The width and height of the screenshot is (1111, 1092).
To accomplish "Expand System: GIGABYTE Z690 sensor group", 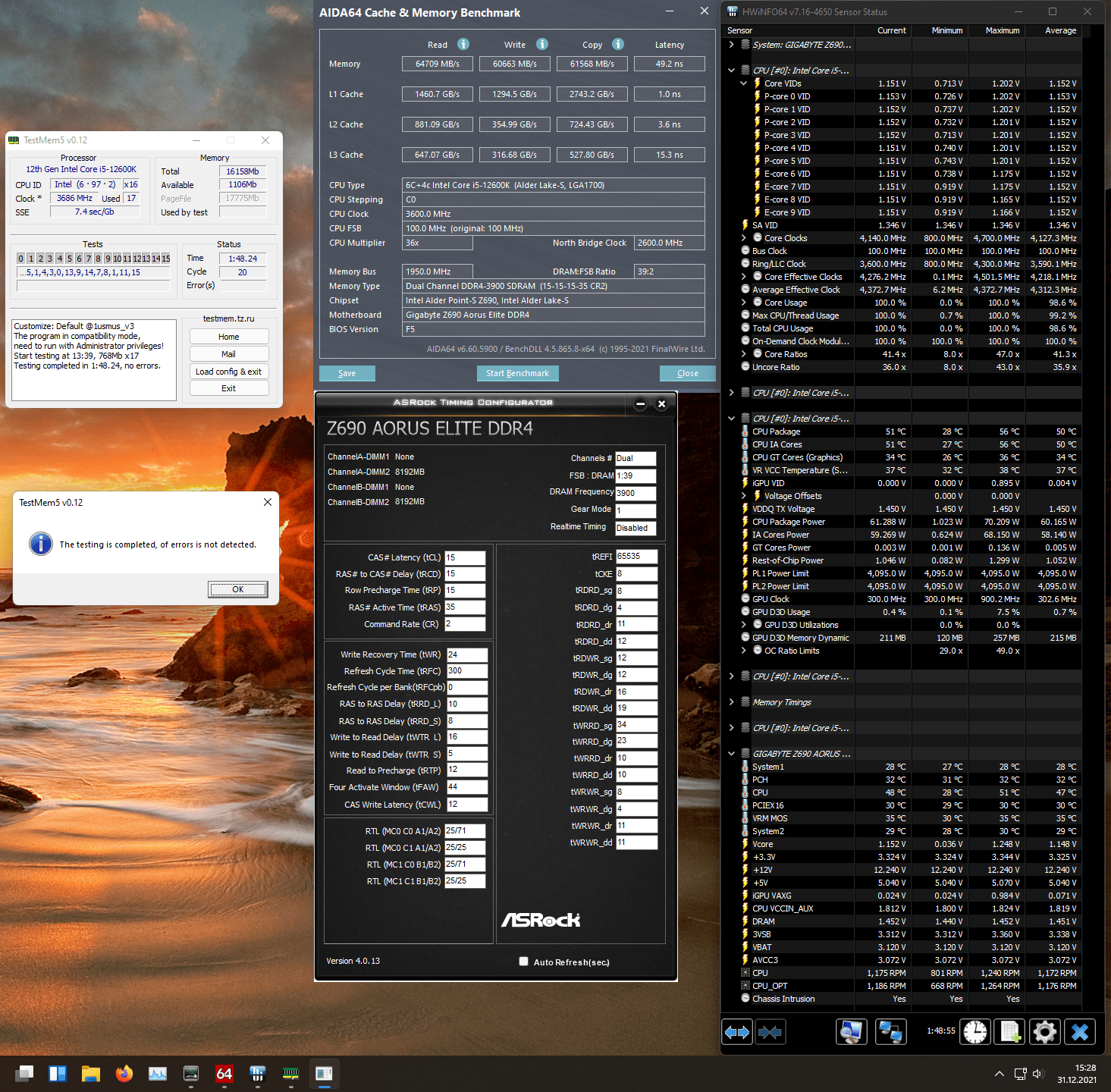I will [x=731, y=45].
